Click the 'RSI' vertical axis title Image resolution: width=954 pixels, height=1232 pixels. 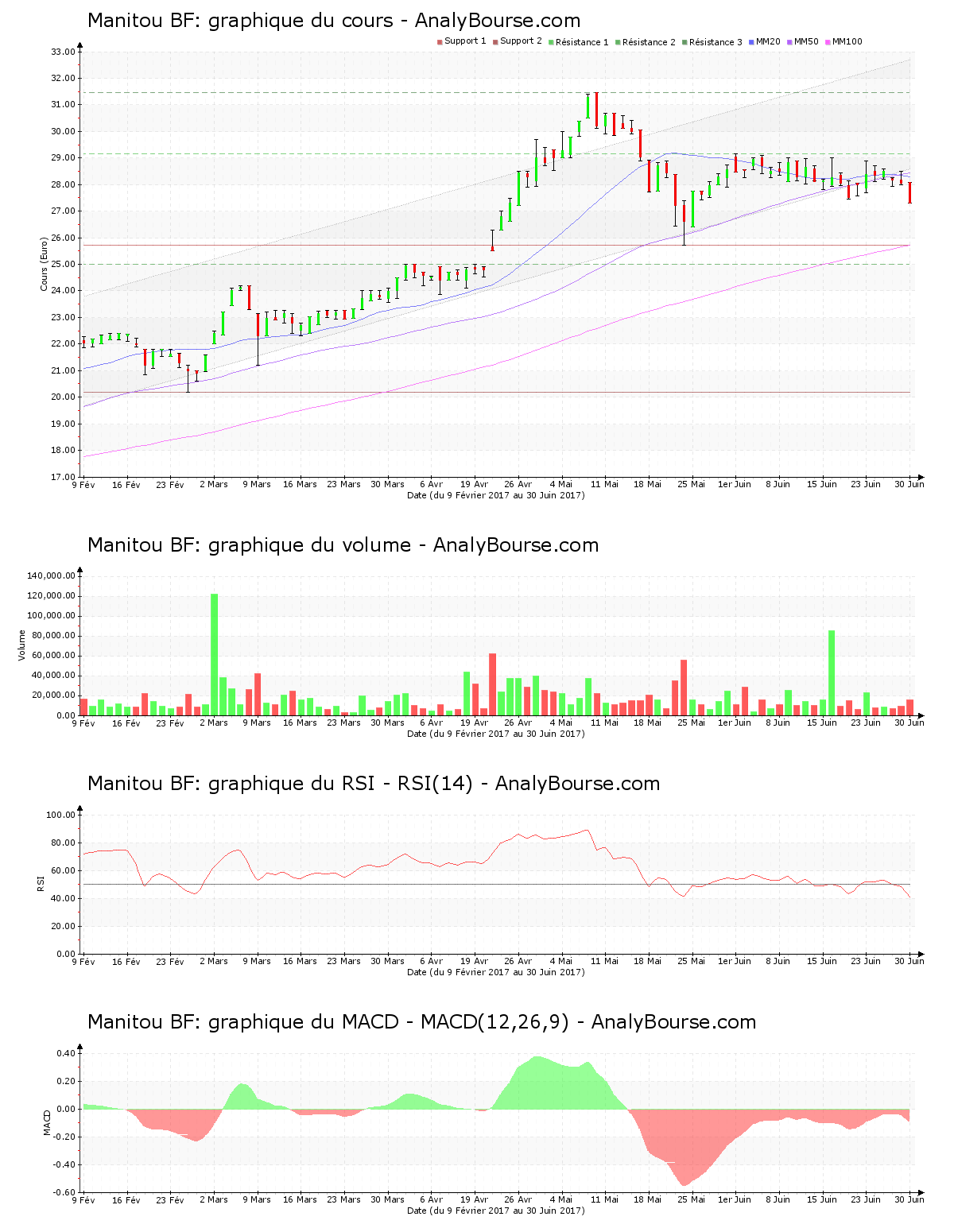click(40, 883)
